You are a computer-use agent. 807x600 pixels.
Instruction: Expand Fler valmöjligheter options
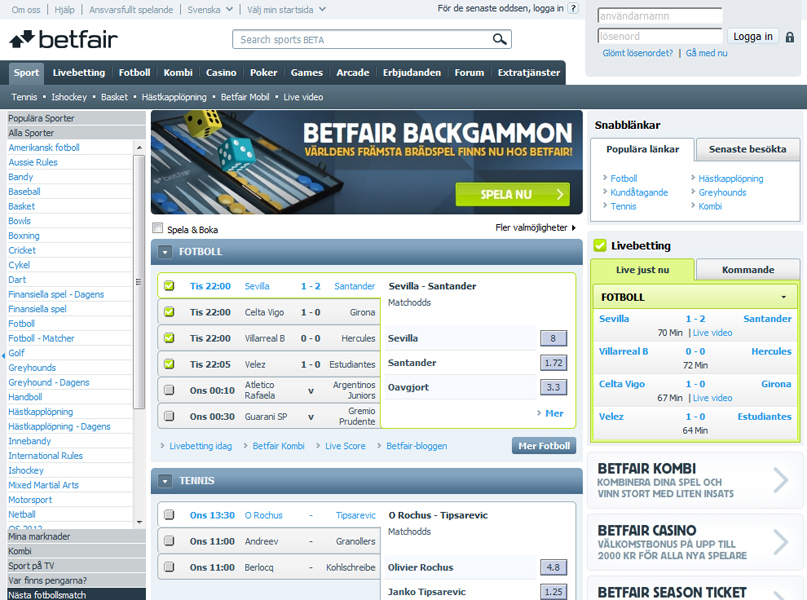[535, 227]
